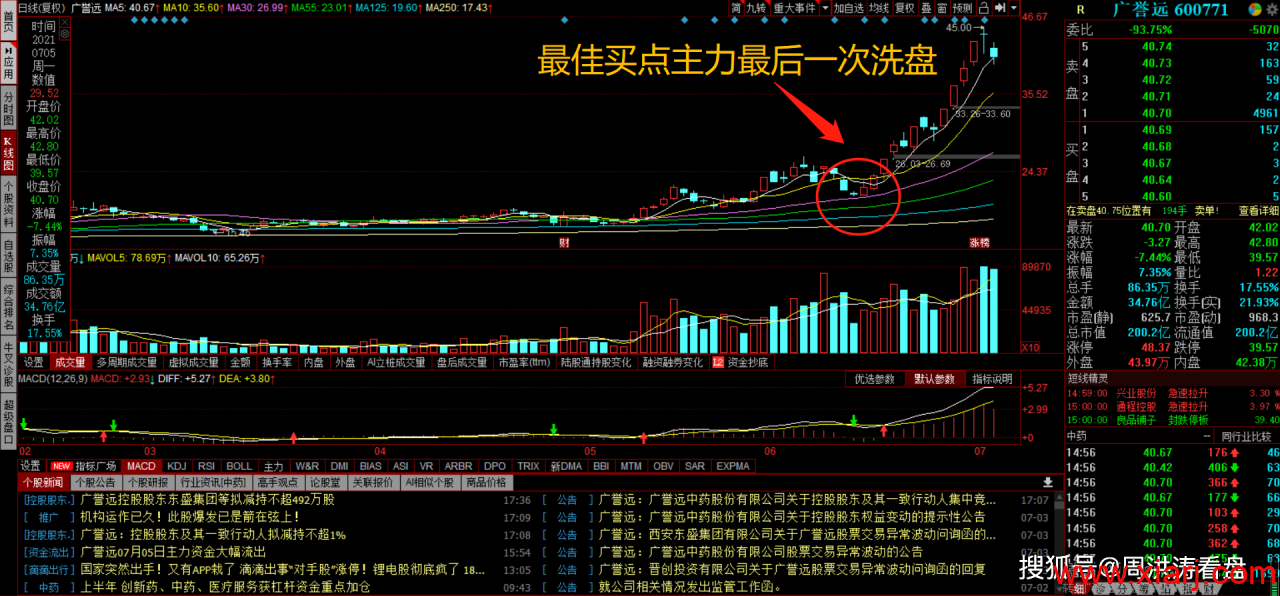
Task: Click 优选参数 parameters button
Action: tap(875, 379)
